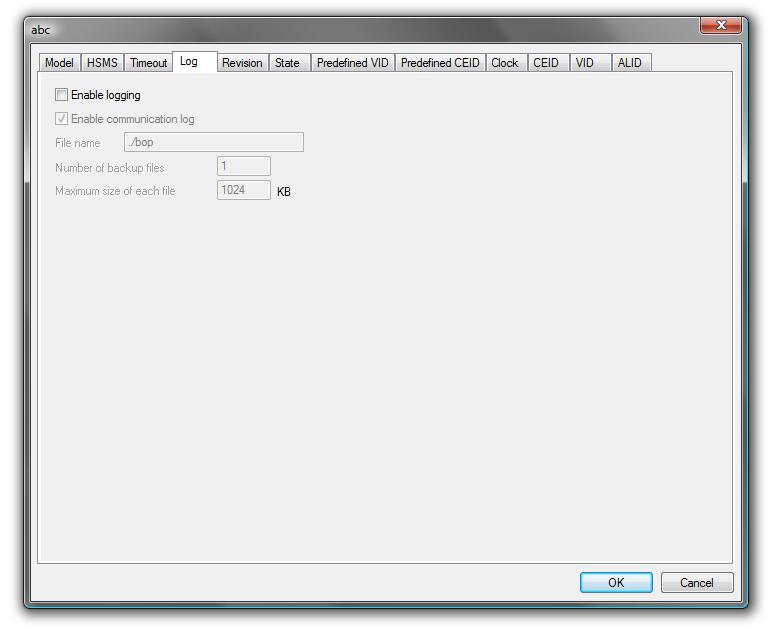Click the Log tab
This screenshot has height=630, width=773.
pyautogui.click(x=189, y=62)
